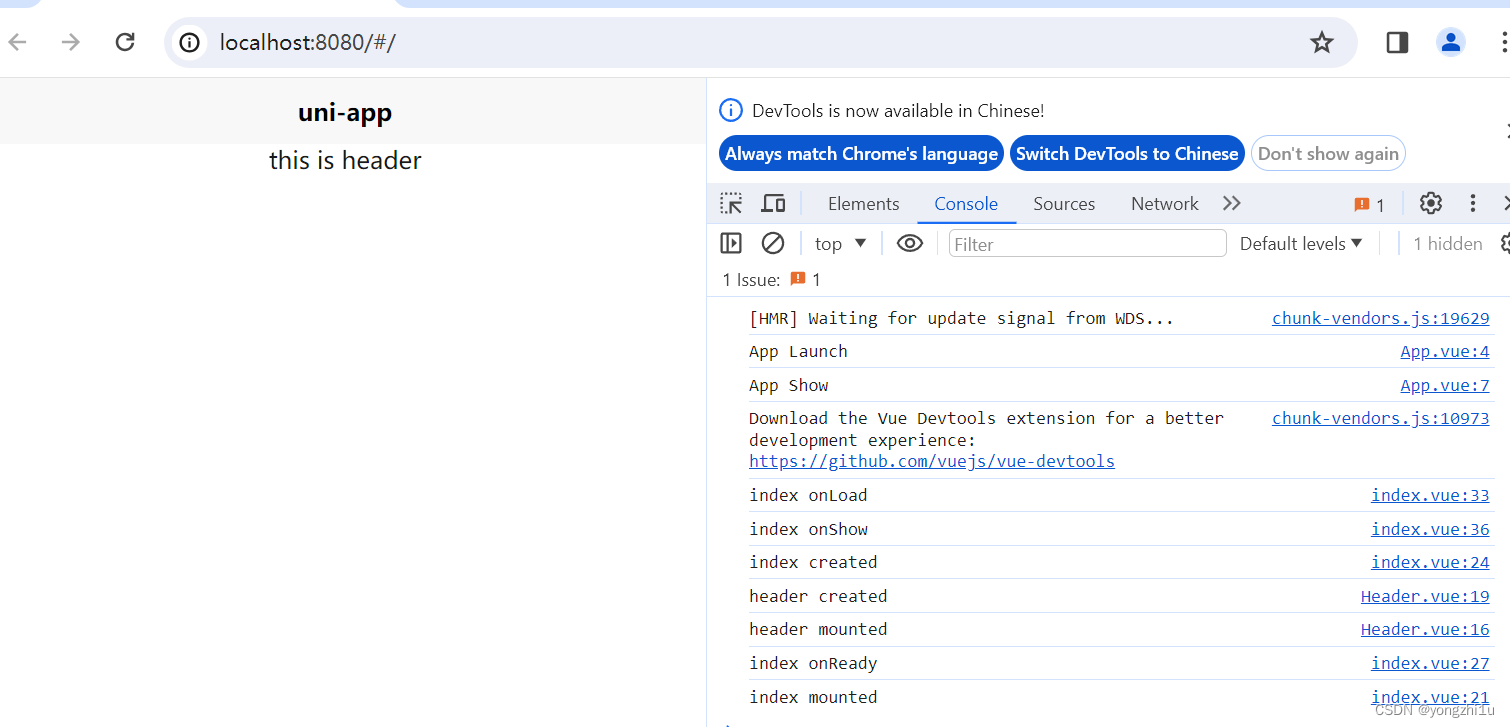
Task: Click the DevTools info circle icon
Action: pyautogui.click(x=731, y=110)
